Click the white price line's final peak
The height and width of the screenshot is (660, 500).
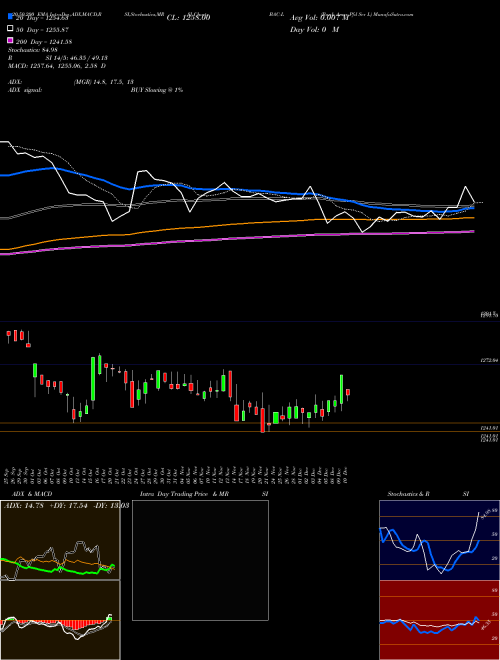click(x=465, y=186)
